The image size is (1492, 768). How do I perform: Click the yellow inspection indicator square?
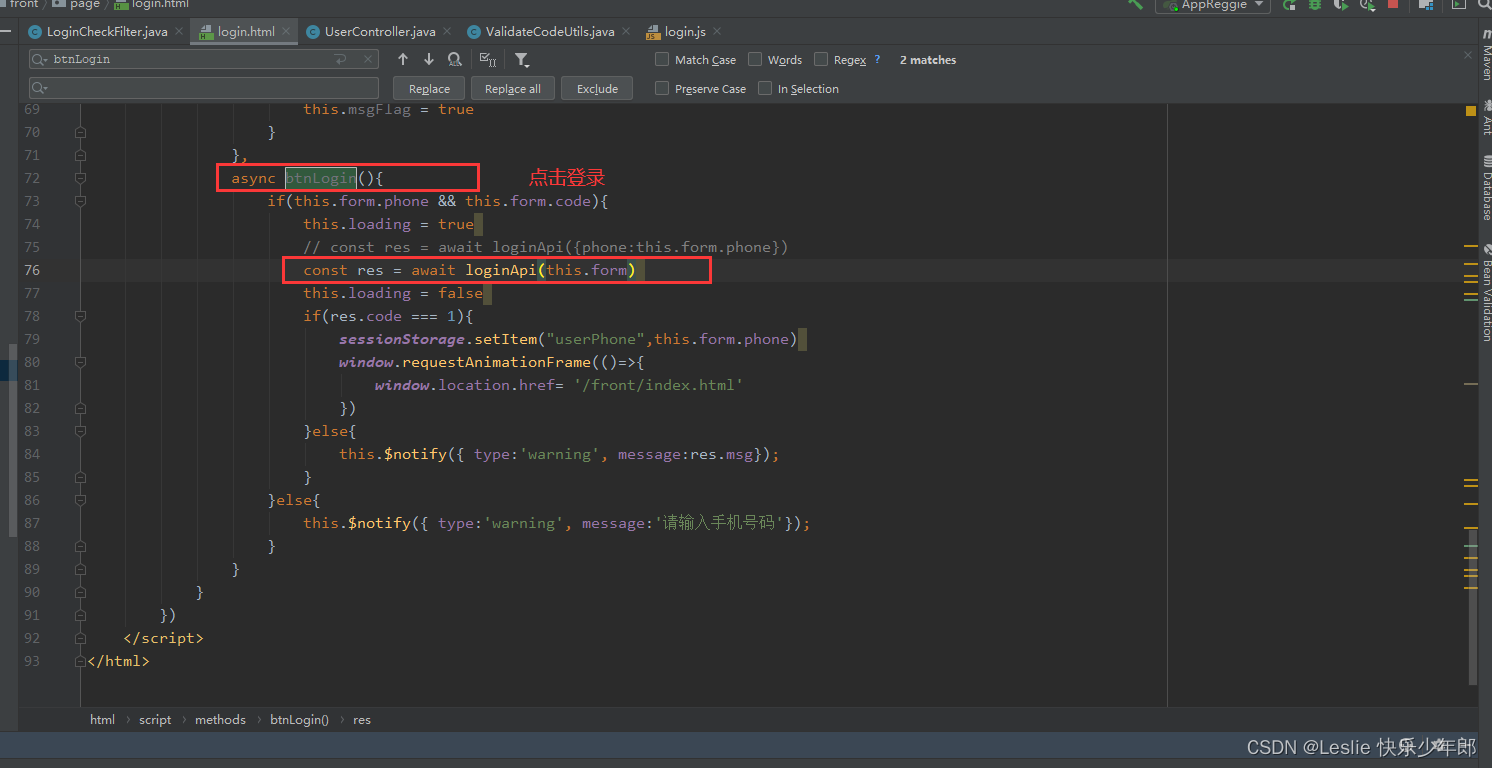(x=1471, y=110)
